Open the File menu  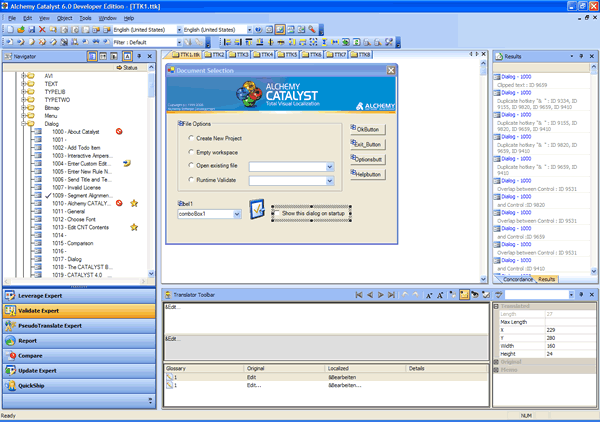[x=12, y=18]
